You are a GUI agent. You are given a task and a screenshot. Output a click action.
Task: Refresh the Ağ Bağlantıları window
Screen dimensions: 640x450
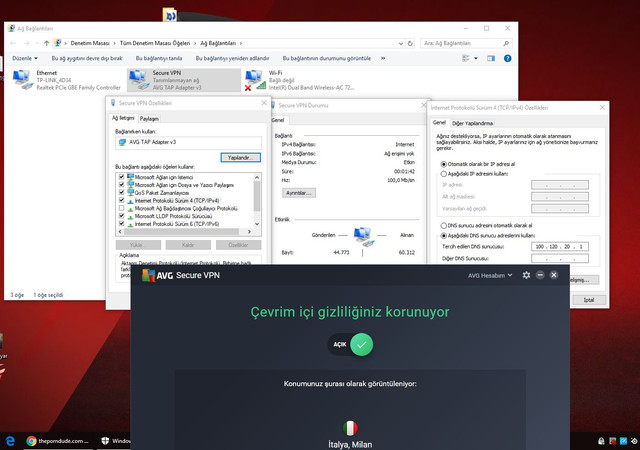[x=410, y=43]
